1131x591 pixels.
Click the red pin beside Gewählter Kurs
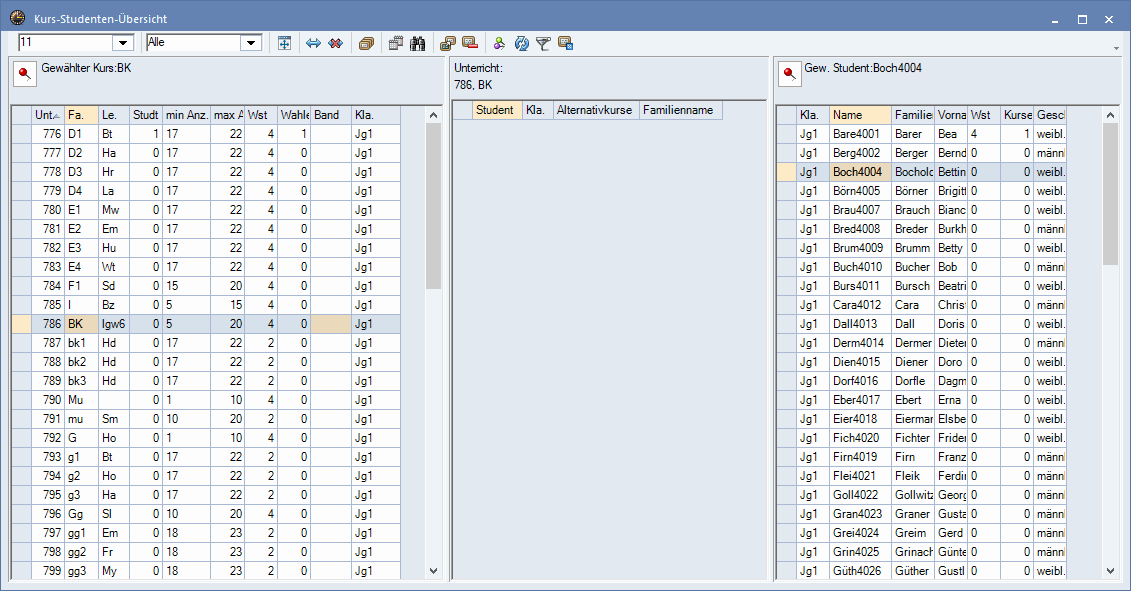coord(24,74)
